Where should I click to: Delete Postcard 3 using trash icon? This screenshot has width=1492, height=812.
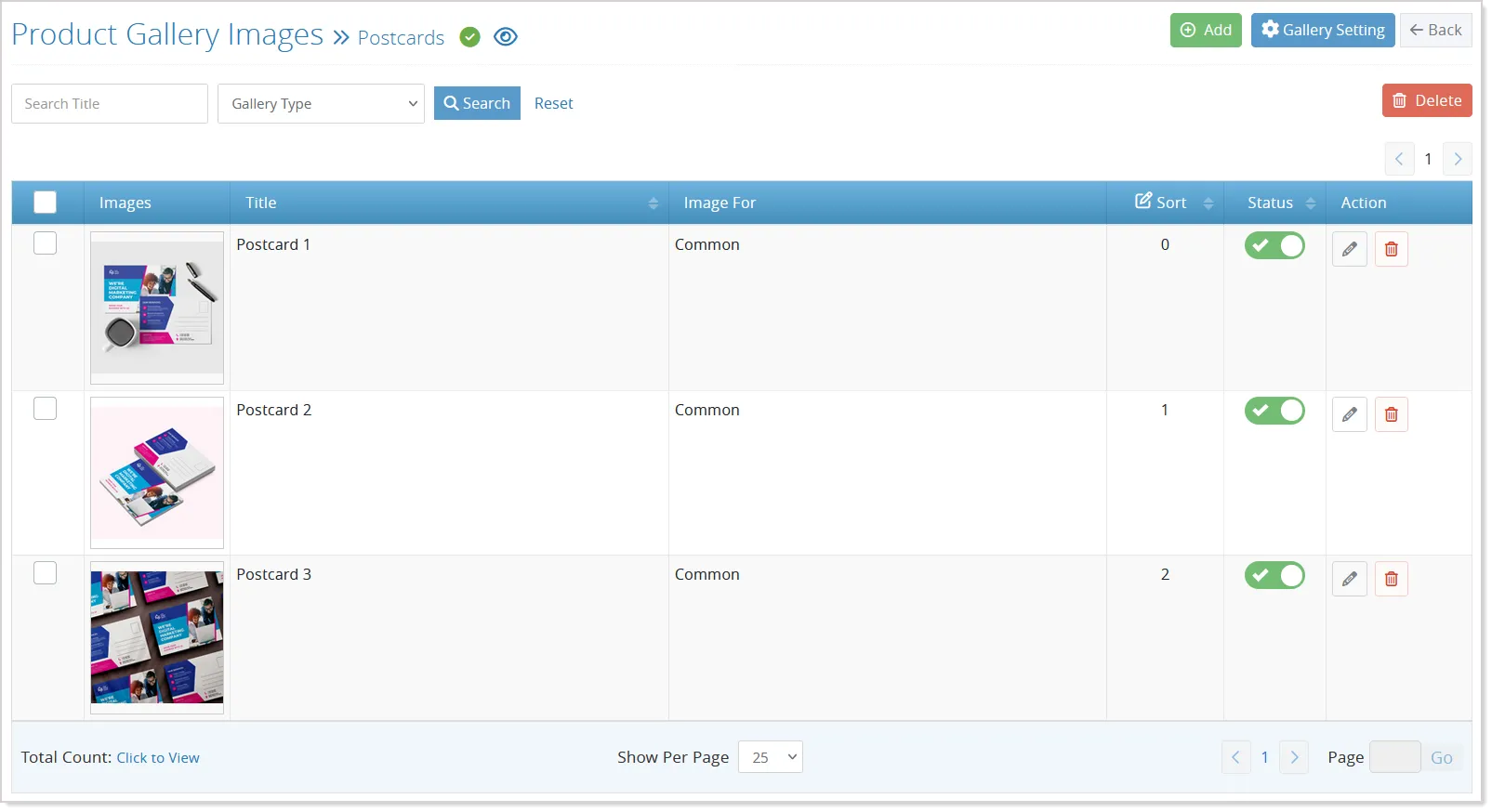coord(1392,579)
